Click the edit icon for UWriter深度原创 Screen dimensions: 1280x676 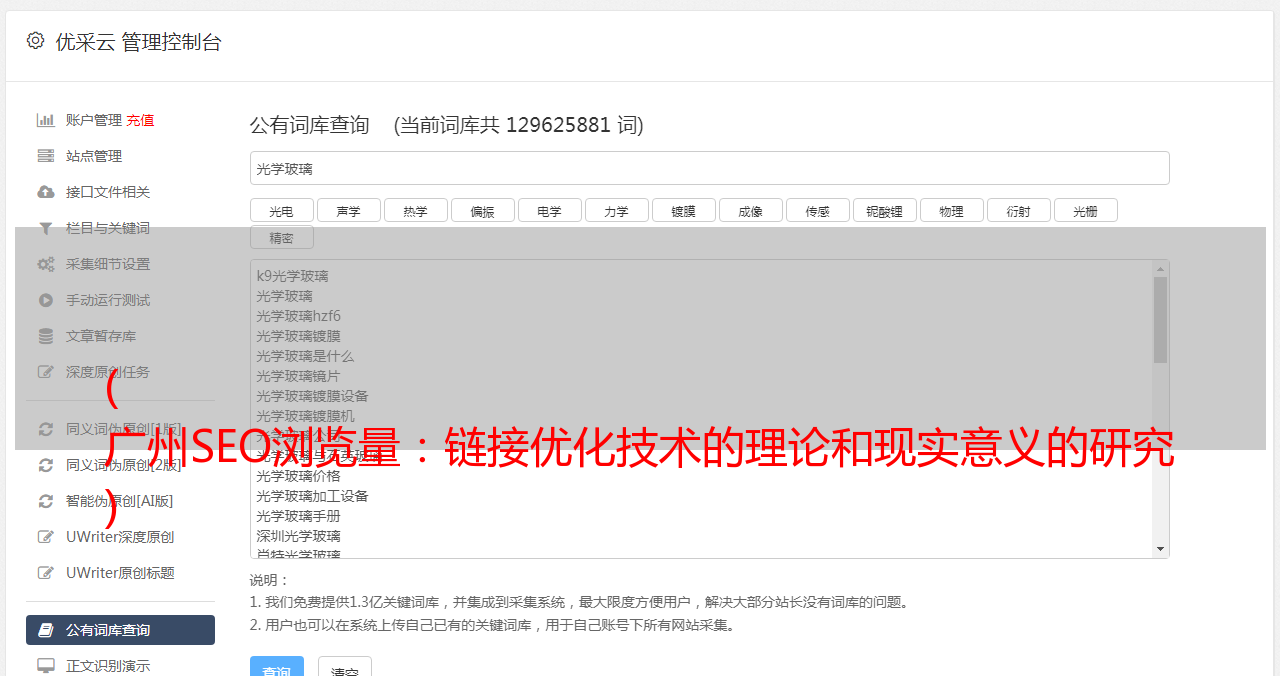pyautogui.click(x=46, y=537)
